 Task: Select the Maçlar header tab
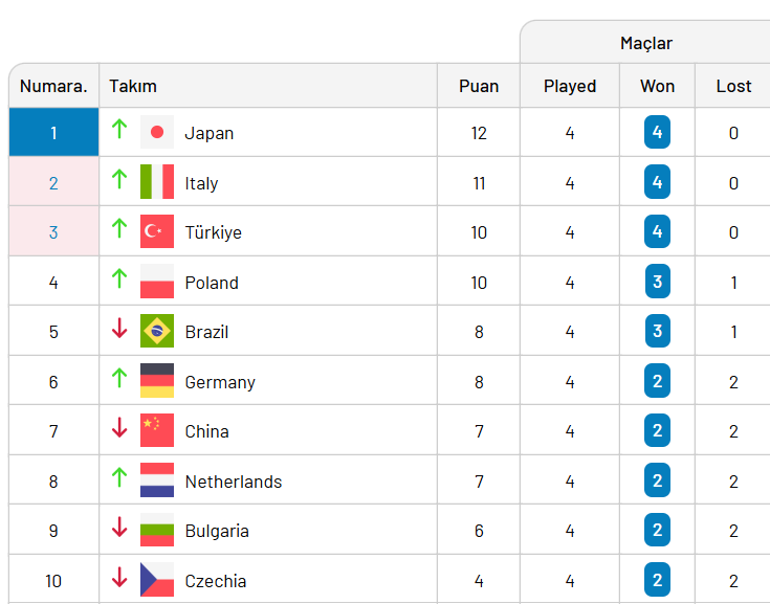pyautogui.click(x=646, y=43)
